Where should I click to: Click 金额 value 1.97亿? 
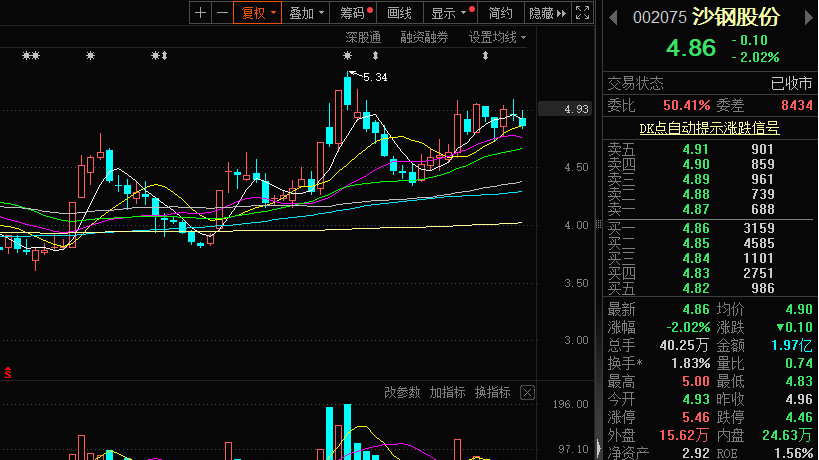(791, 346)
